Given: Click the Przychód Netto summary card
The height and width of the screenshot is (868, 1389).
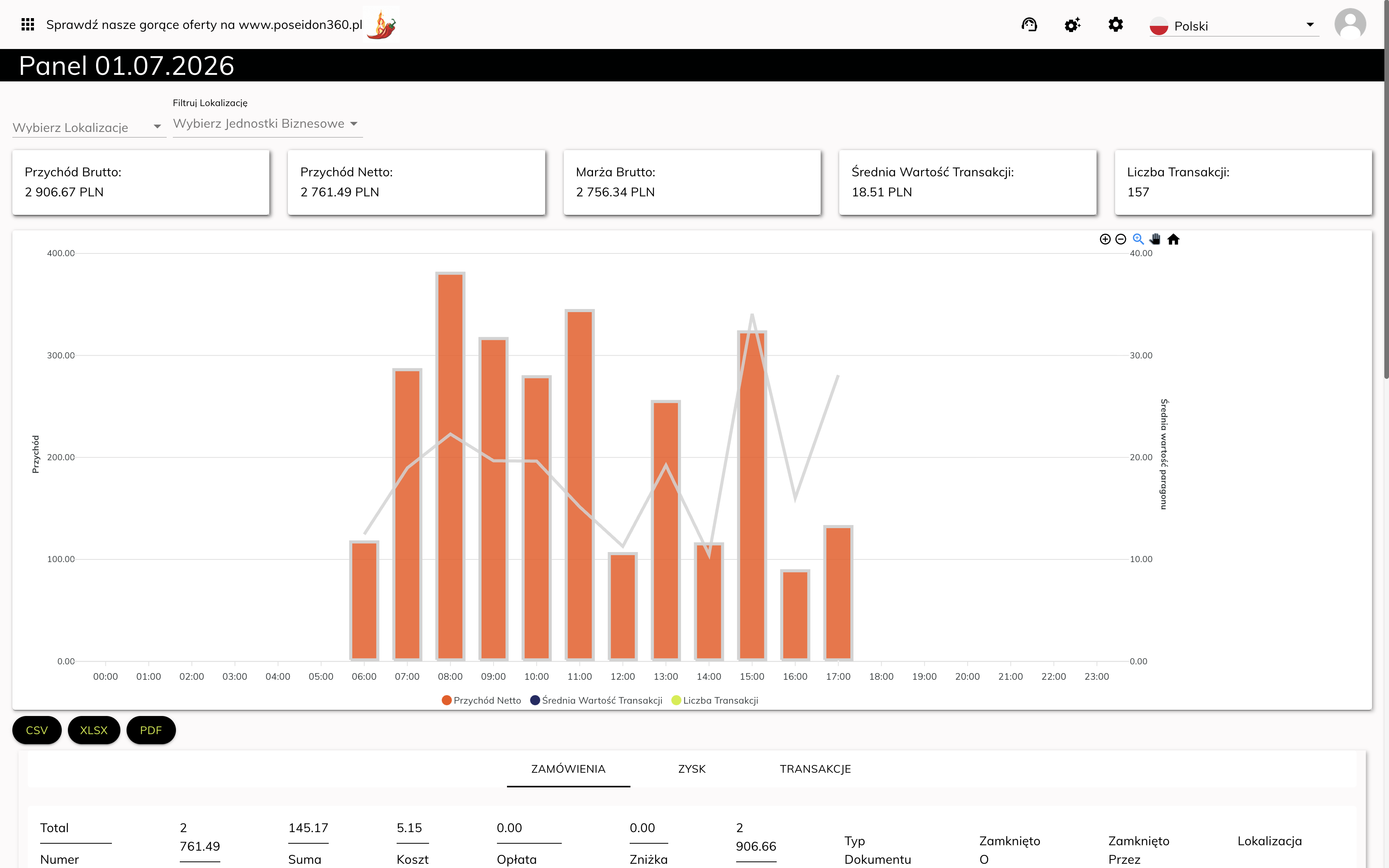Looking at the screenshot, I should [416, 182].
